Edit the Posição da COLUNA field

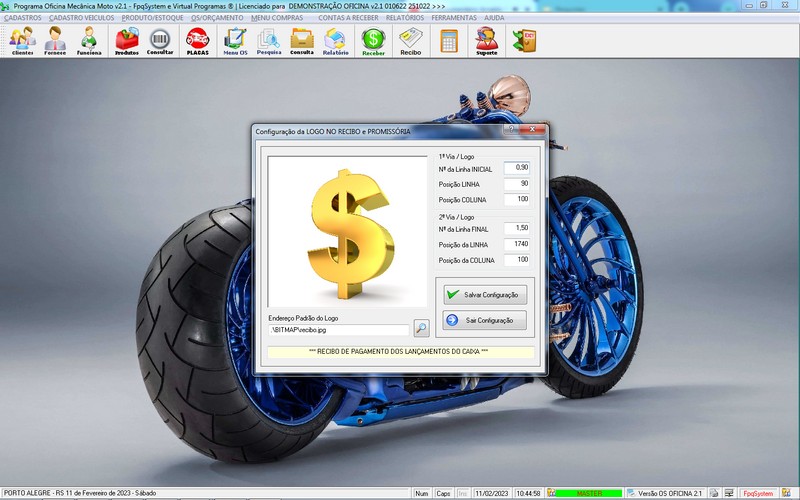[x=516, y=260]
